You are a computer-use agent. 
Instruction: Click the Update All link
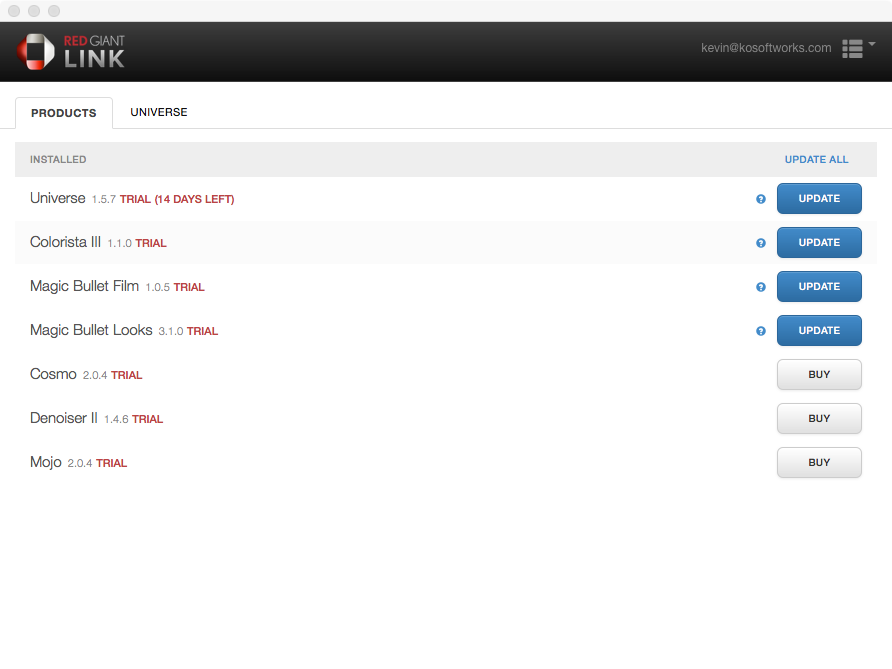click(816, 160)
